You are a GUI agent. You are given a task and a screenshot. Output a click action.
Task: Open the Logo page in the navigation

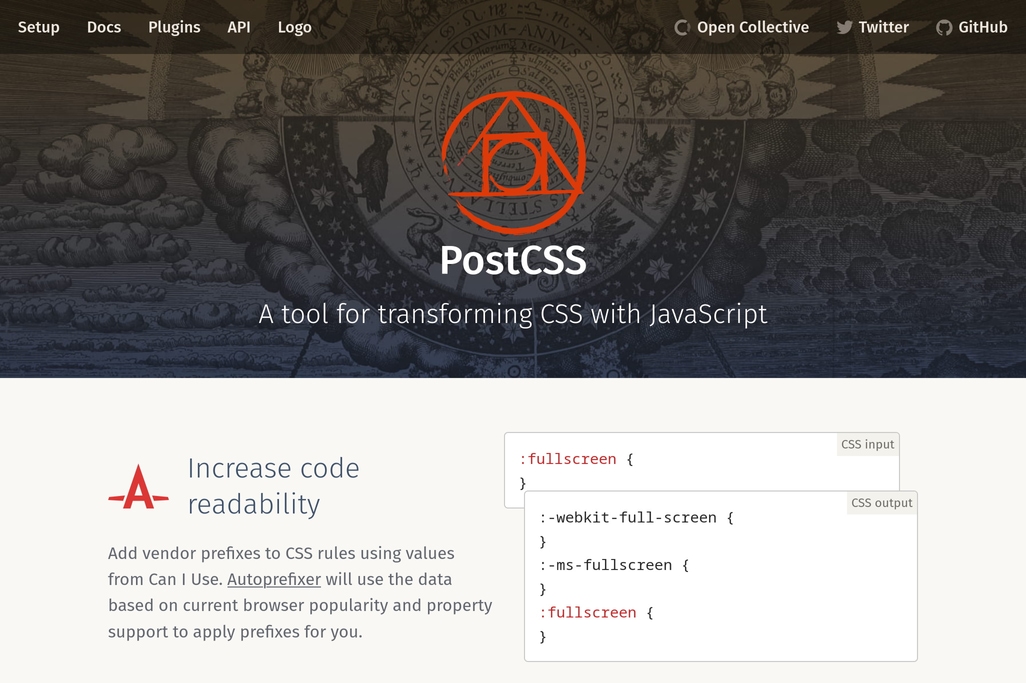pyautogui.click(x=294, y=27)
